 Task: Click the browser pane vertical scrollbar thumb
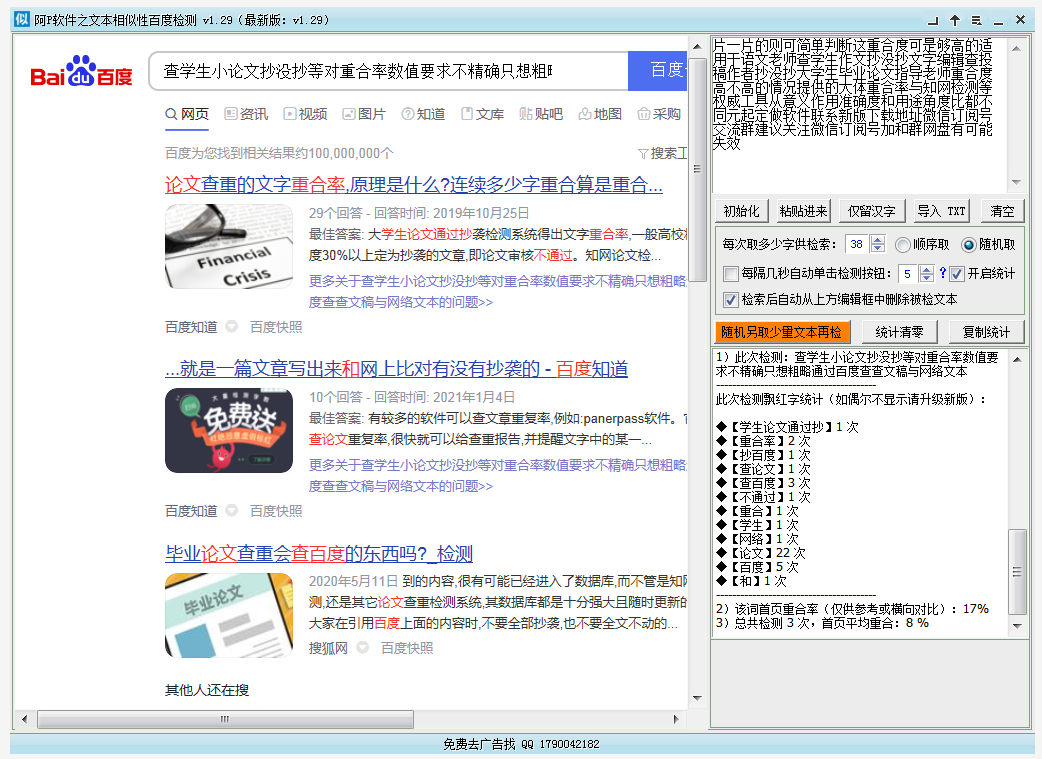(697, 169)
